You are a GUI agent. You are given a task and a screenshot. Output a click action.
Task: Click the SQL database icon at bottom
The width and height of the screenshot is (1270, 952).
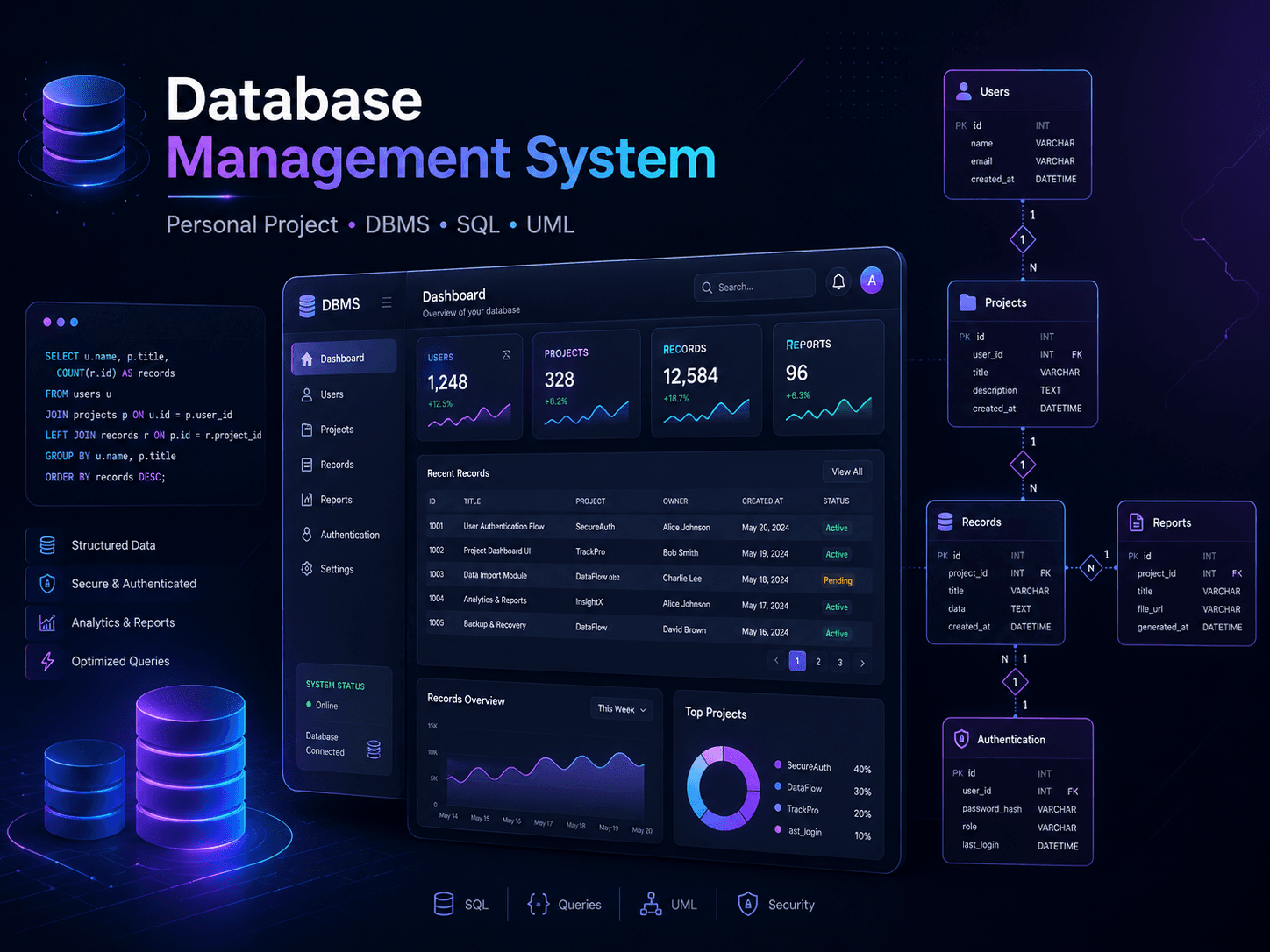click(444, 904)
